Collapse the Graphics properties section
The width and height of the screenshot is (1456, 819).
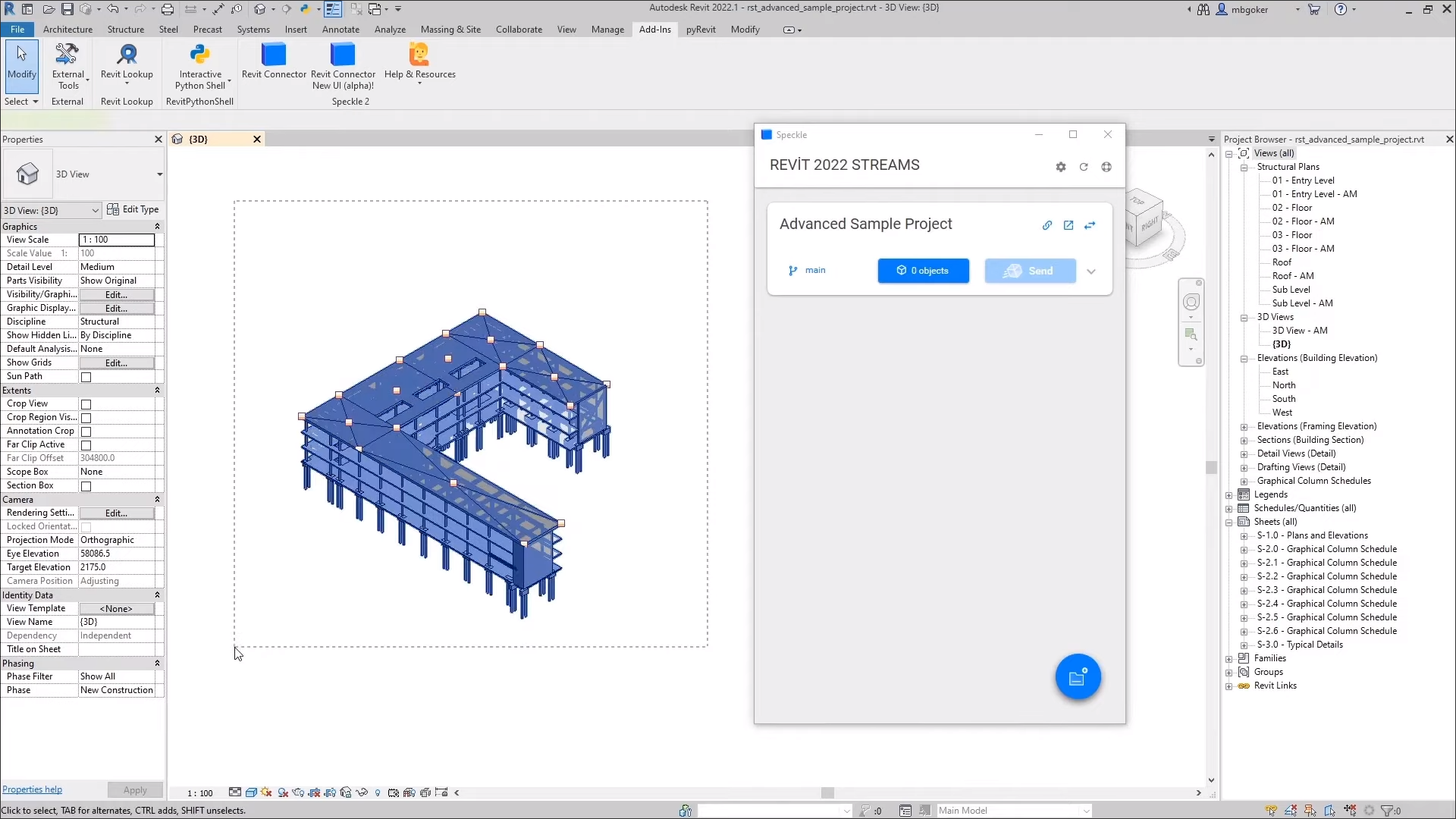tap(158, 227)
